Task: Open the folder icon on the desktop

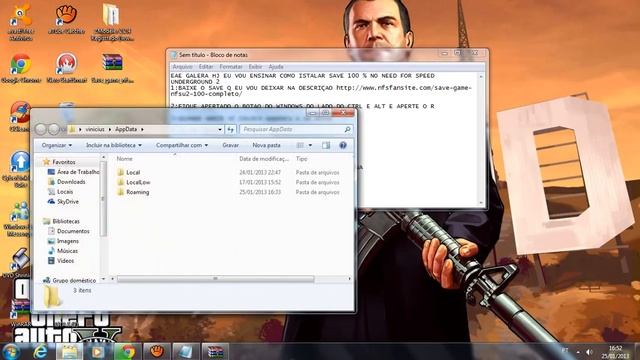Action: coord(112,21)
